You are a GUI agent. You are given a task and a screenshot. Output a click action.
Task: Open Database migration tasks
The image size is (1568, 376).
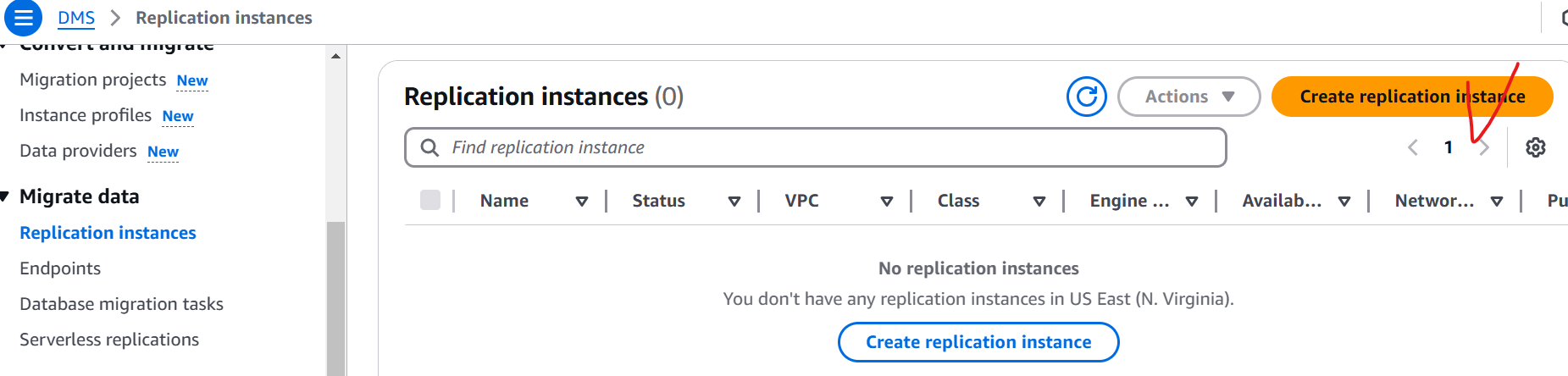coord(121,304)
